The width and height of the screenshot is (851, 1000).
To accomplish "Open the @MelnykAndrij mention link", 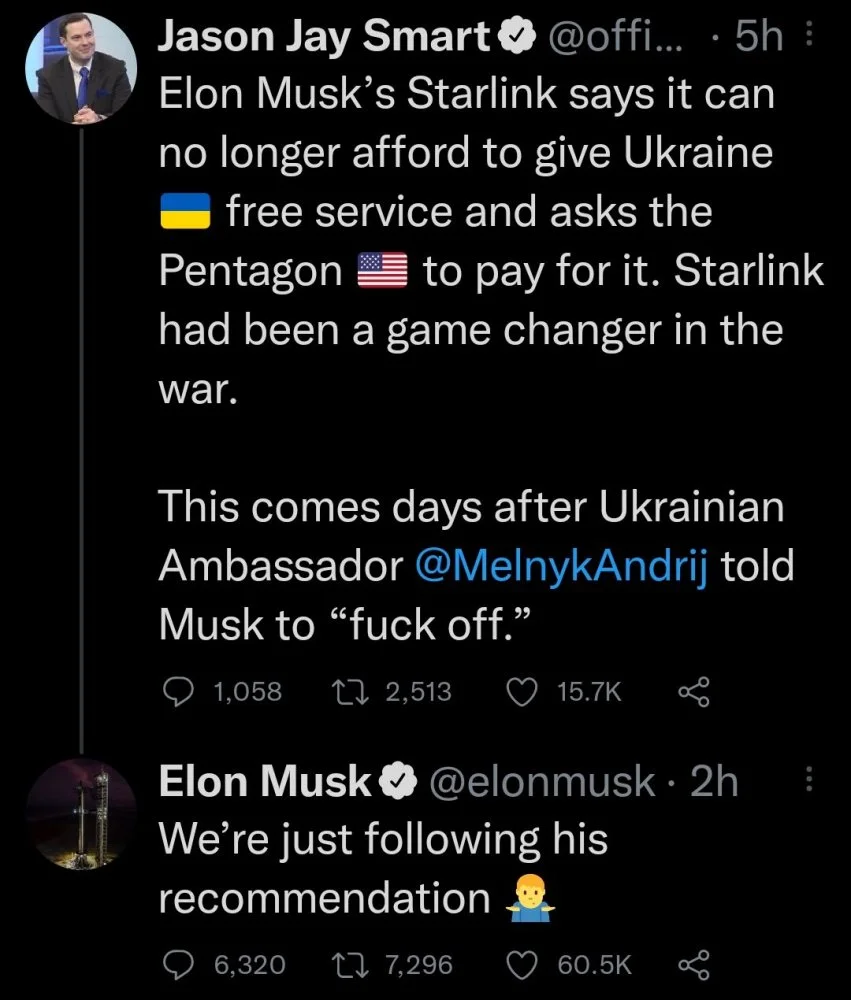I will (563, 567).
